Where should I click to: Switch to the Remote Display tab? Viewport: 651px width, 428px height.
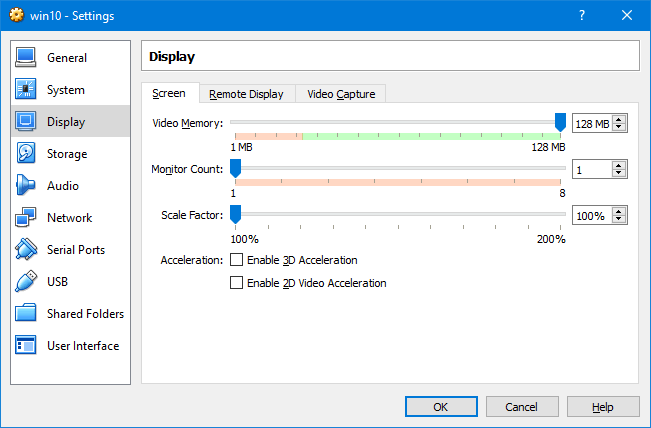247,94
